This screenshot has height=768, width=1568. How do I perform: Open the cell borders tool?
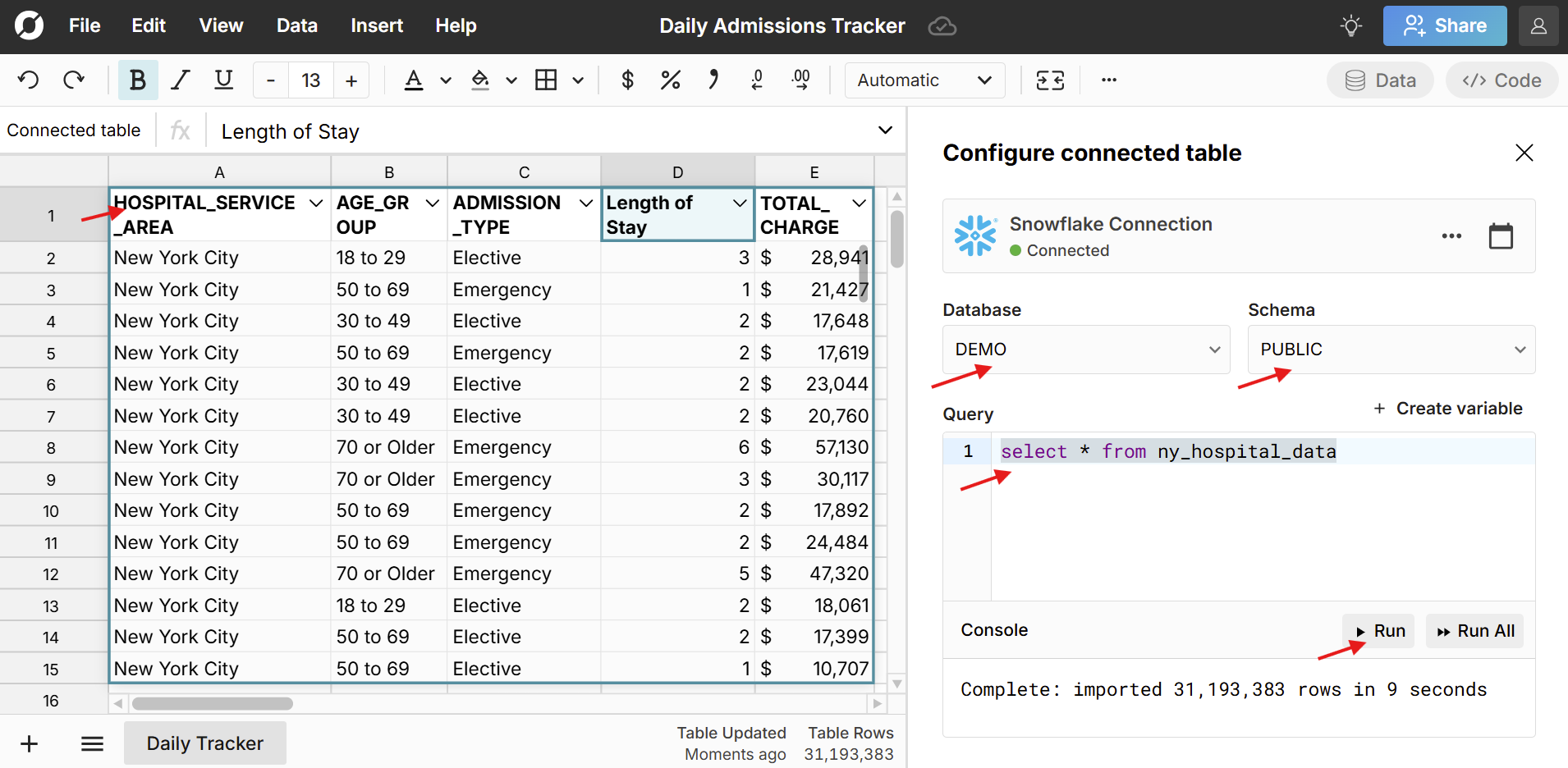[x=546, y=80]
